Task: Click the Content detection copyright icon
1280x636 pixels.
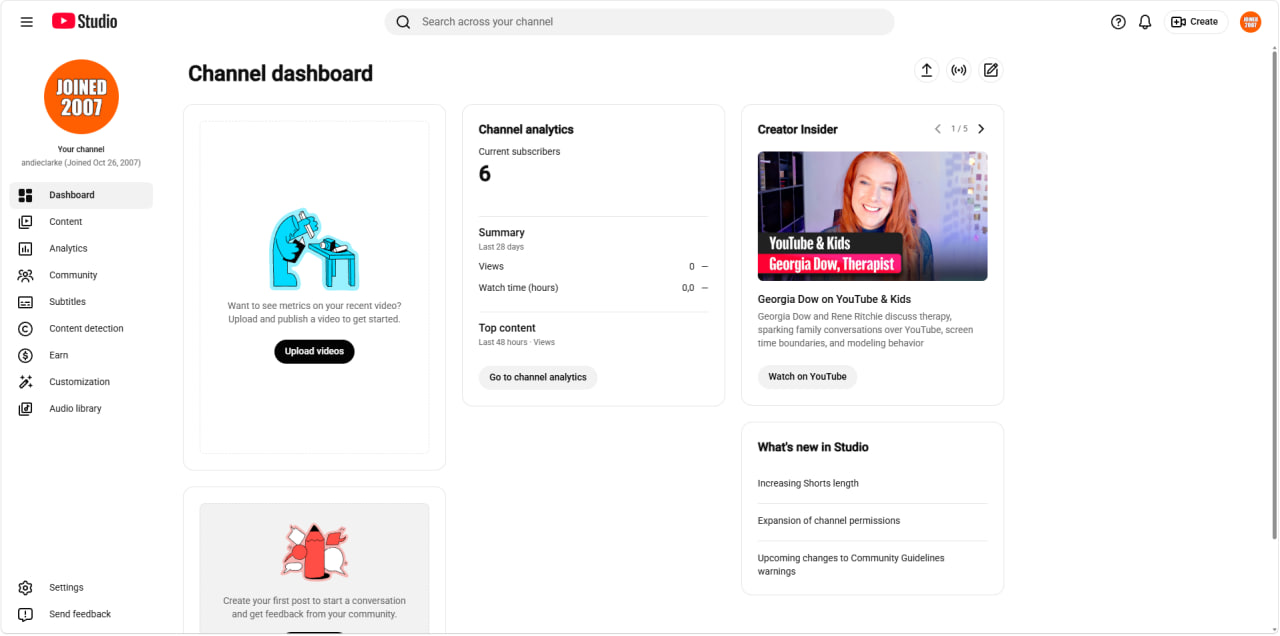Action: point(26,328)
